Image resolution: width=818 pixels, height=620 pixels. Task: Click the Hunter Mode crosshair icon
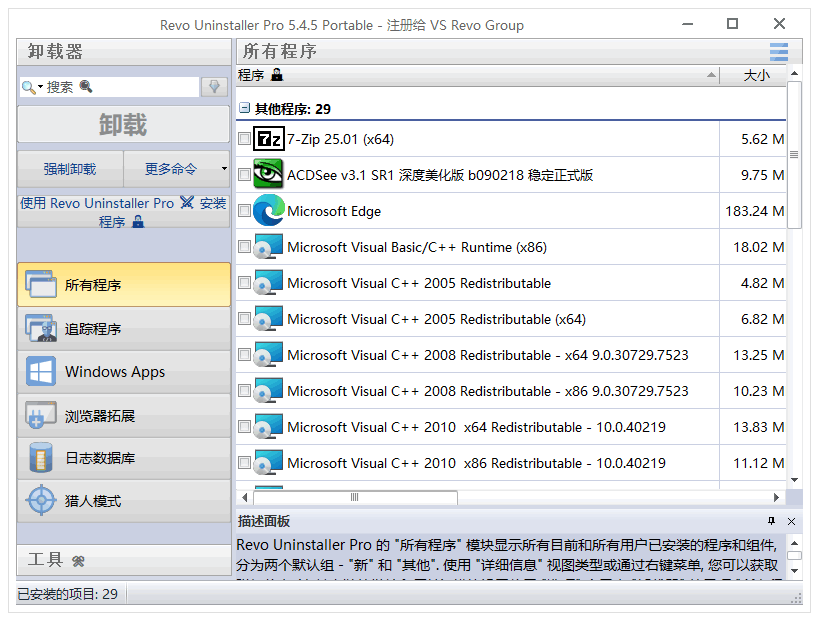coord(41,501)
